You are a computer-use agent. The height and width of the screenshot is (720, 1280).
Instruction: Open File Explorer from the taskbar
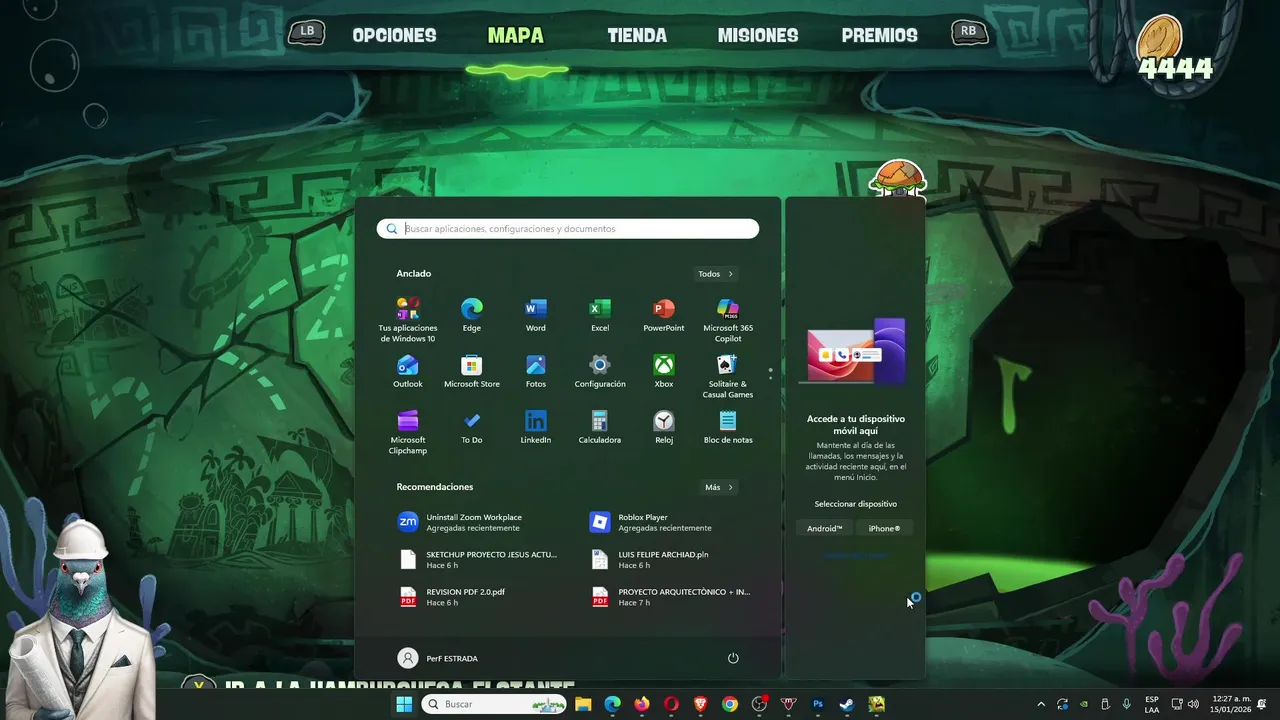click(x=583, y=704)
